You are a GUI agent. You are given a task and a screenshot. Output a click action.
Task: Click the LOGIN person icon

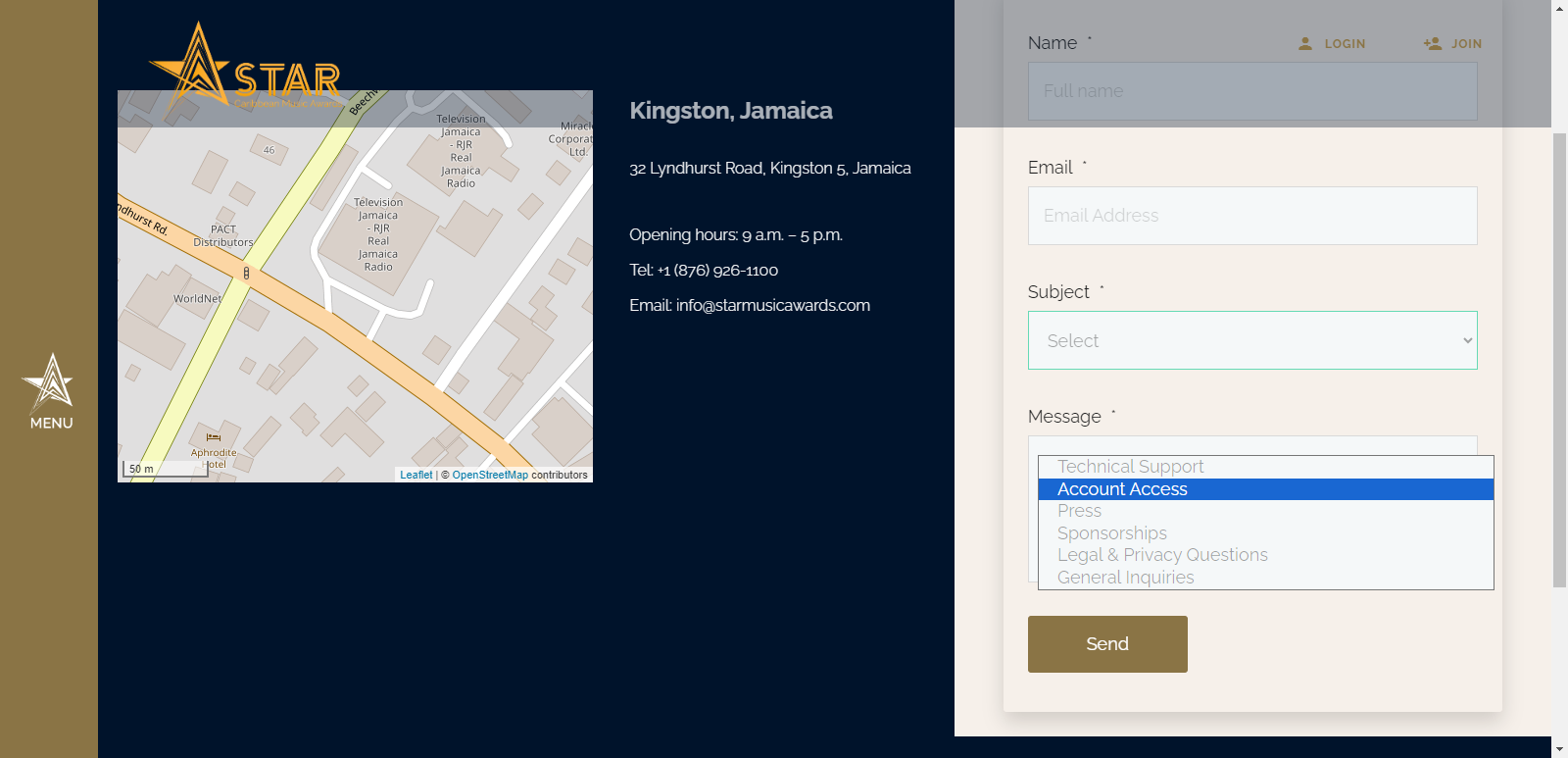click(x=1305, y=44)
